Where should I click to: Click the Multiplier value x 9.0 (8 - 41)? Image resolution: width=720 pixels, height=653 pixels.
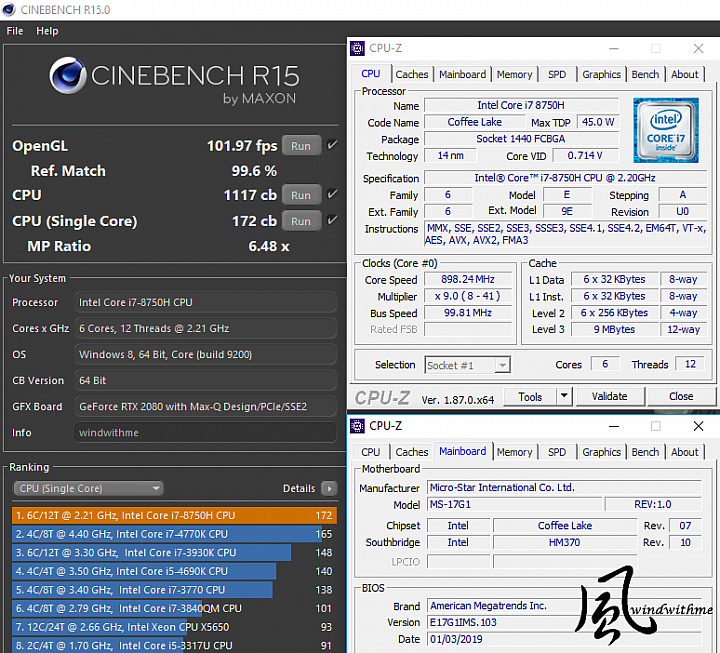(x=468, y=296)
